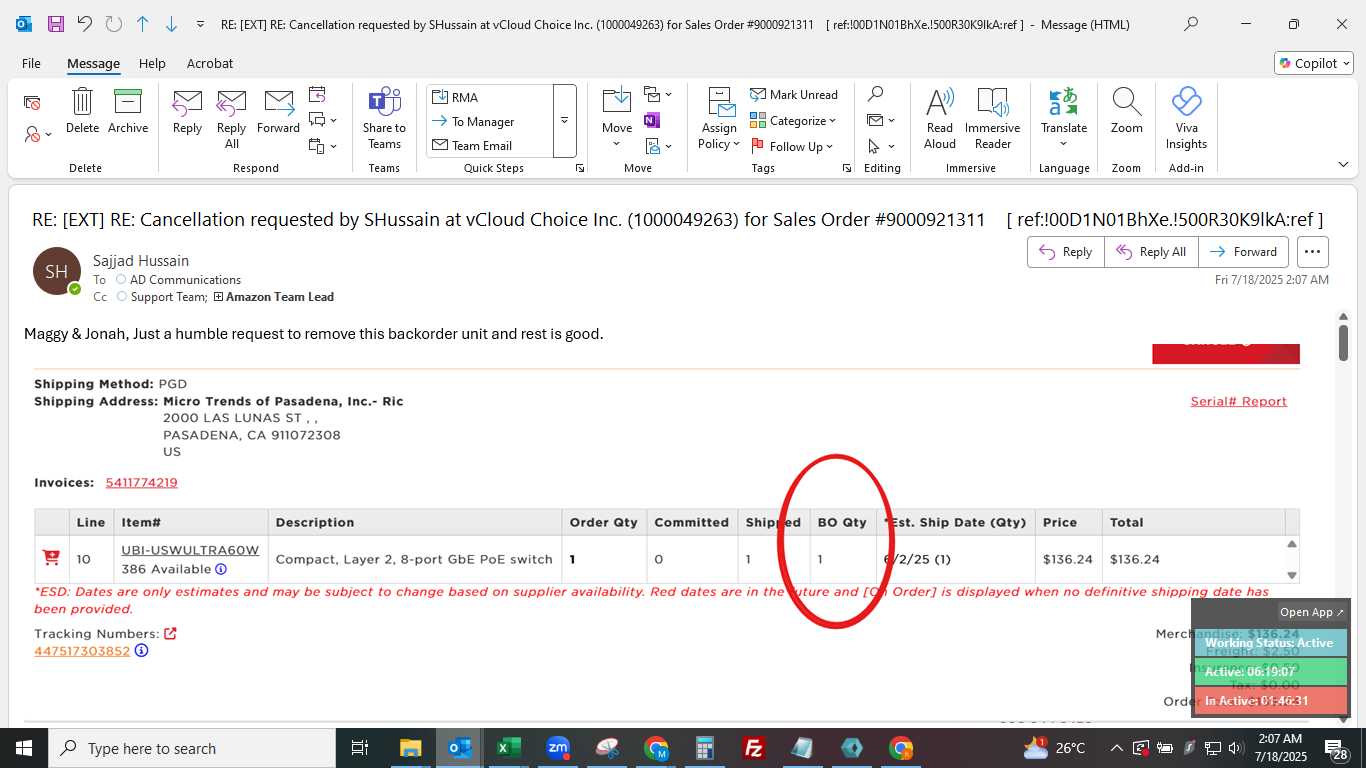Expand the Quick Steps gallery
The height and width of the screenshot is (768, 1366).
click(x=564, y=121)
